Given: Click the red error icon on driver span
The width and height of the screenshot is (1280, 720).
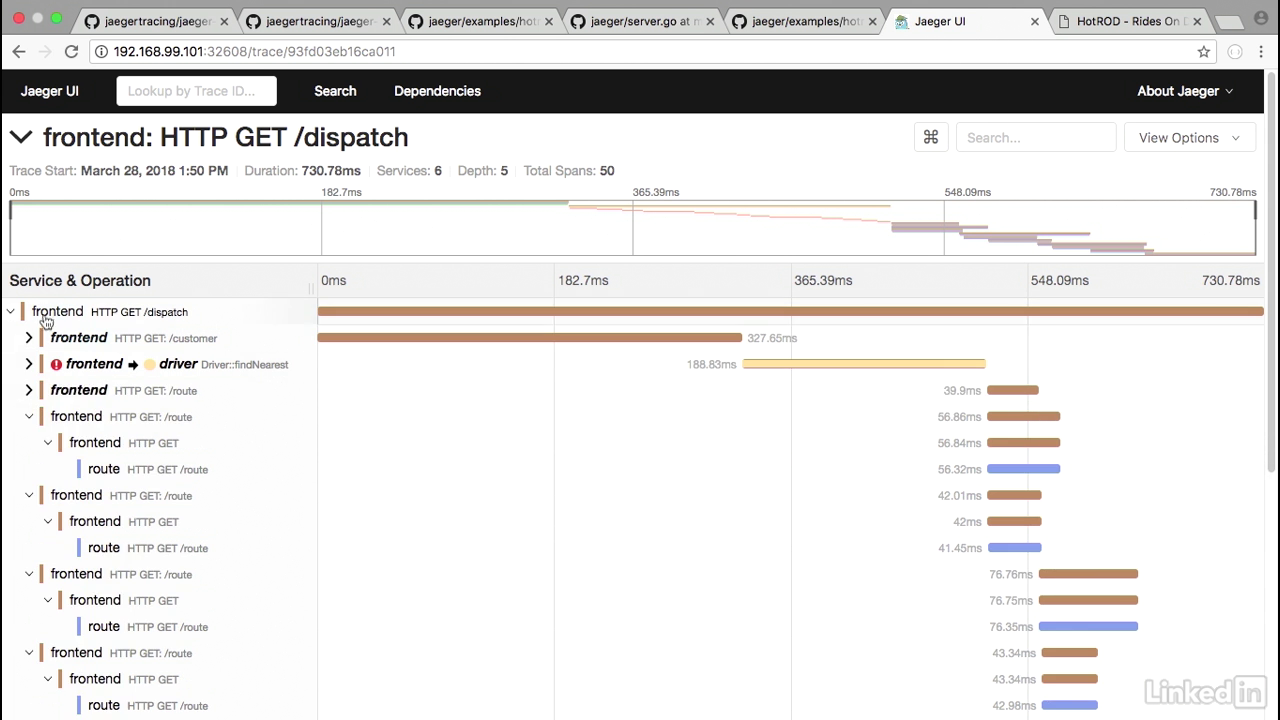Looking at the screenshot, I should click(56, 364).
